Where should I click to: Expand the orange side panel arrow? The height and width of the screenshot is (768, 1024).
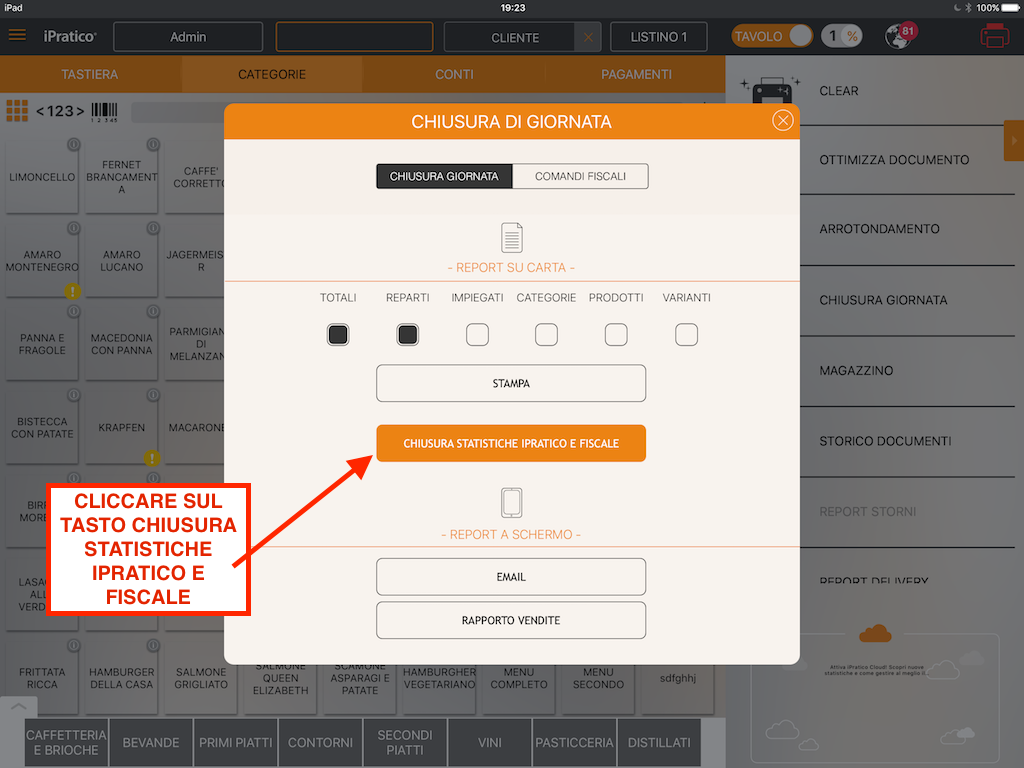click(x=1014, y=140)
